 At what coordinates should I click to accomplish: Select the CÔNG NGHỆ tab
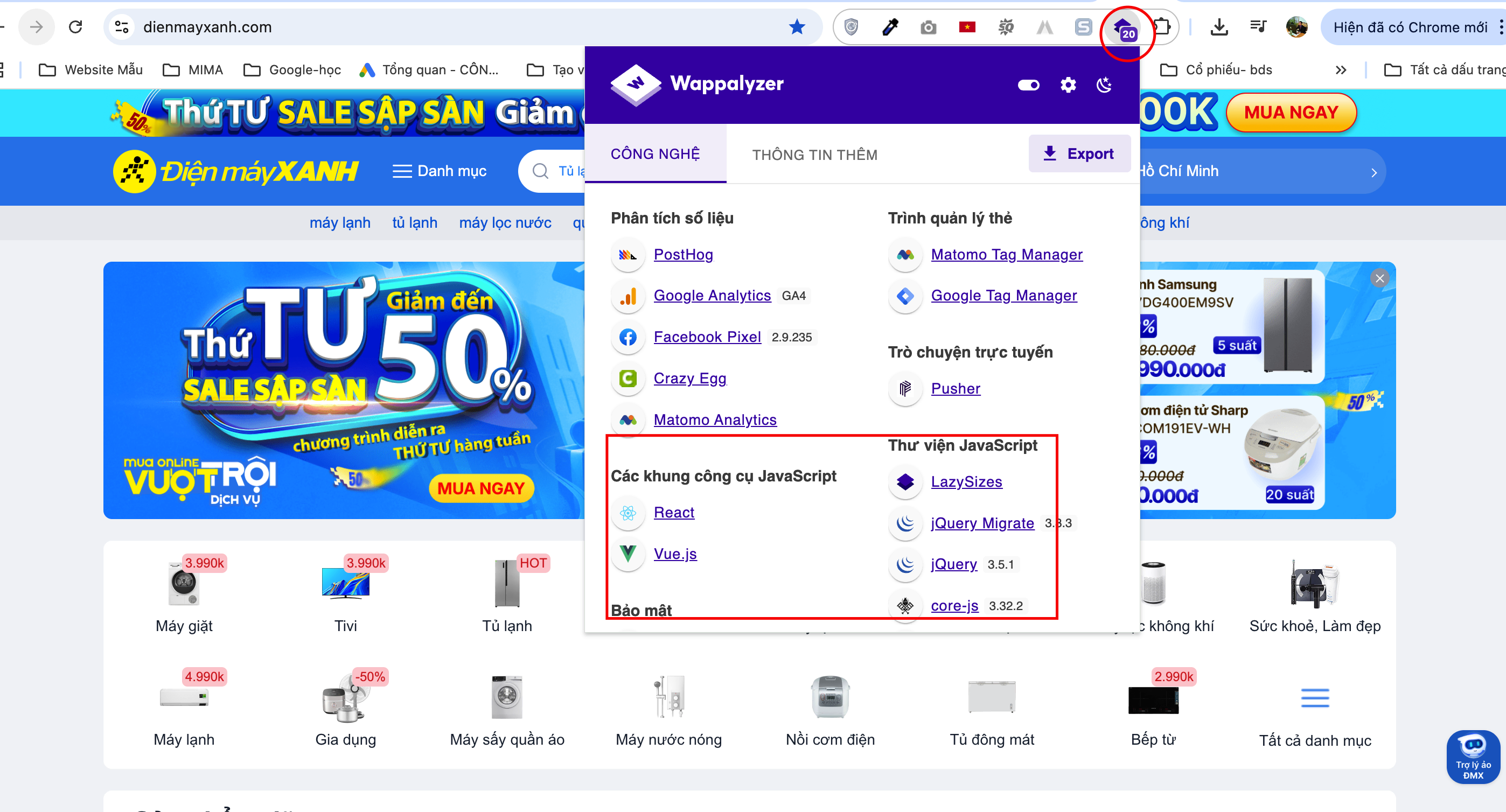point(655,154)
